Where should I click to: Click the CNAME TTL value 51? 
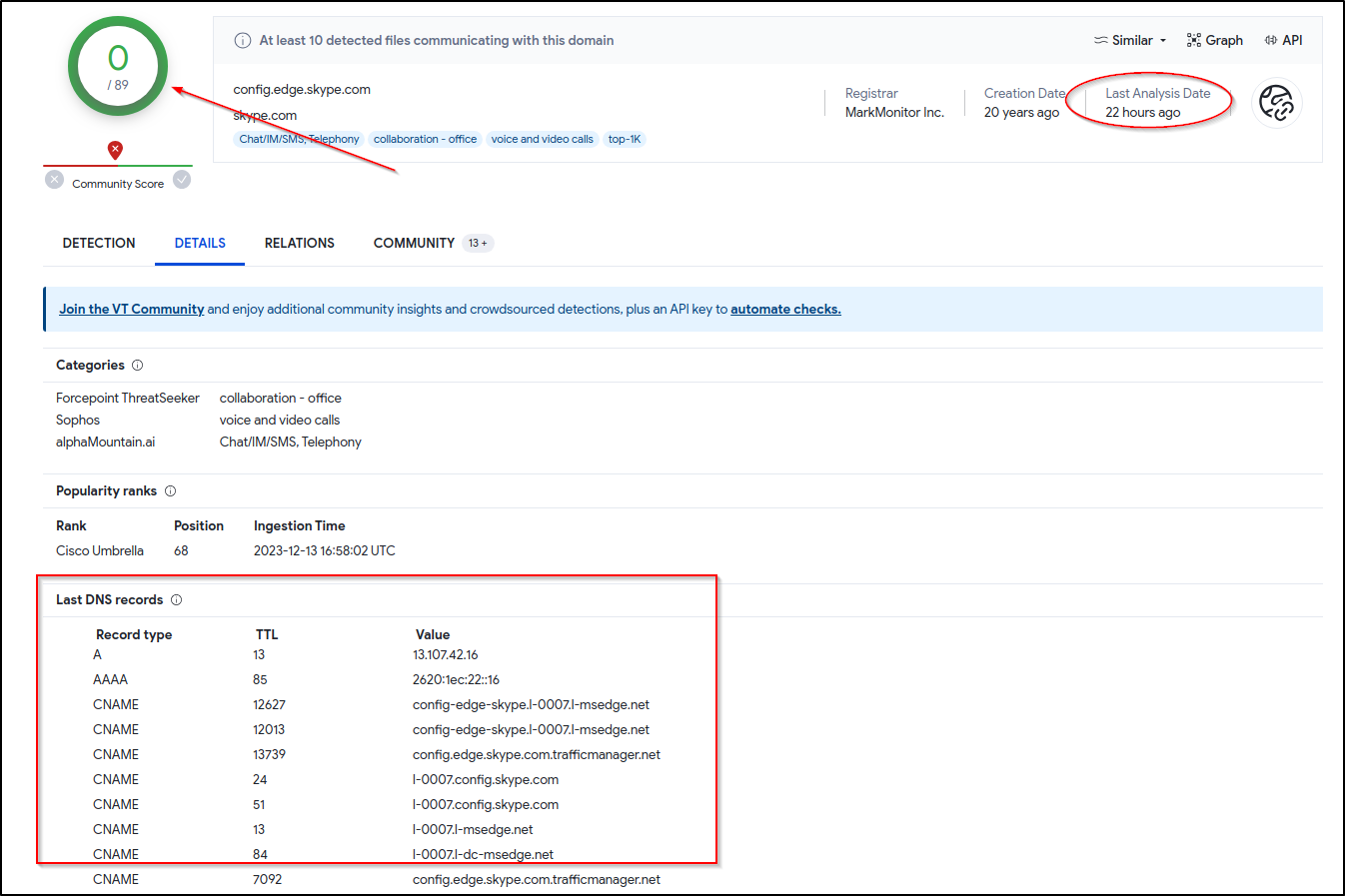coord(259,805)
